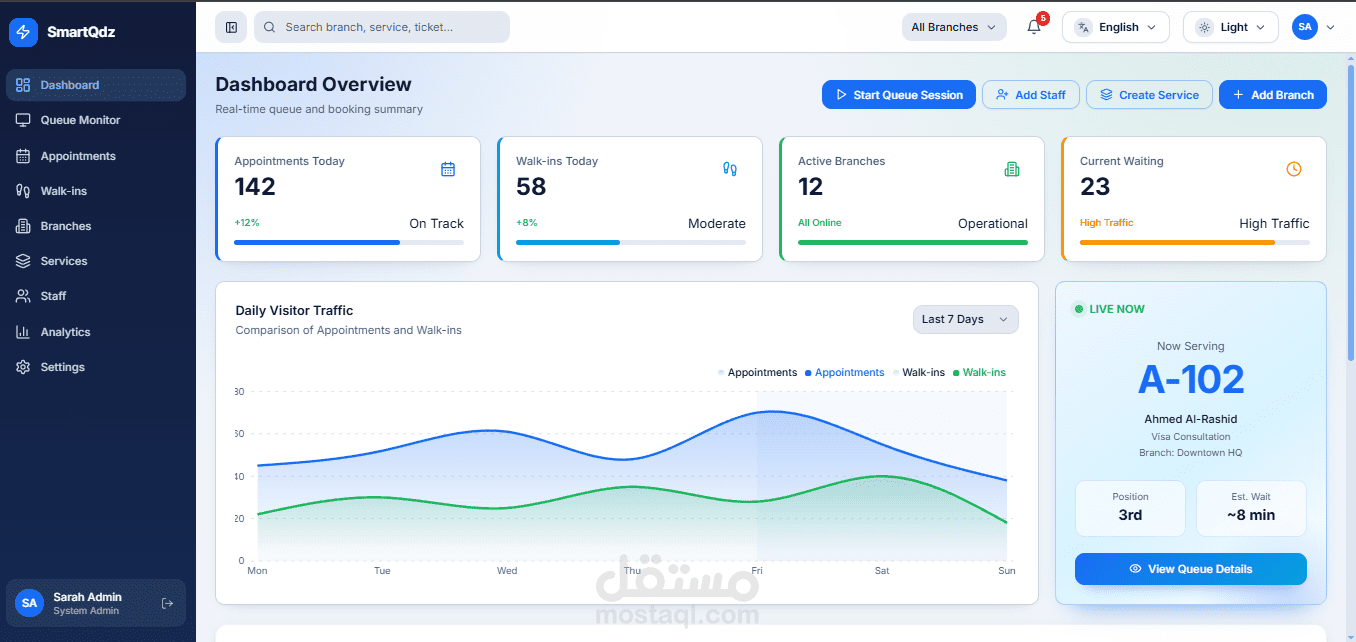Click the SA avatar in sidebar footer

point(30,603)
